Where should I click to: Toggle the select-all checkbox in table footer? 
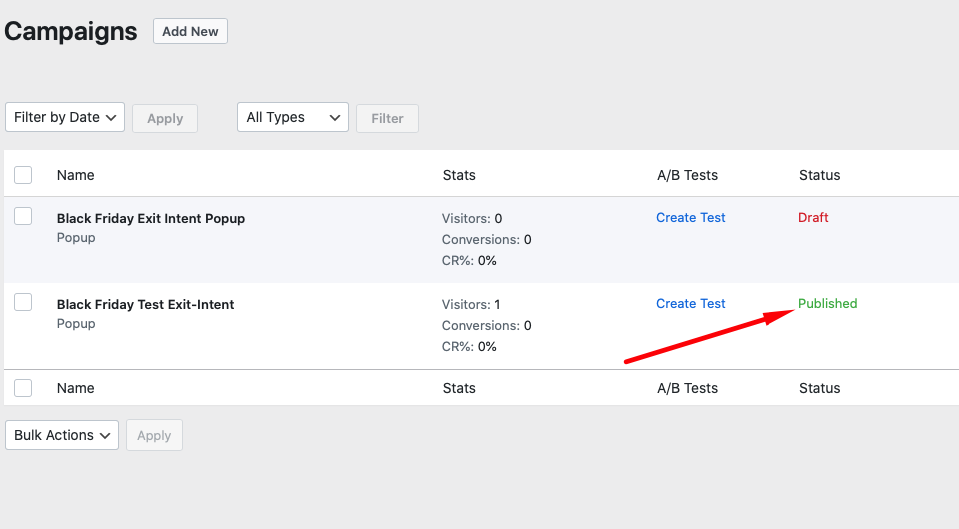[23, 388]
